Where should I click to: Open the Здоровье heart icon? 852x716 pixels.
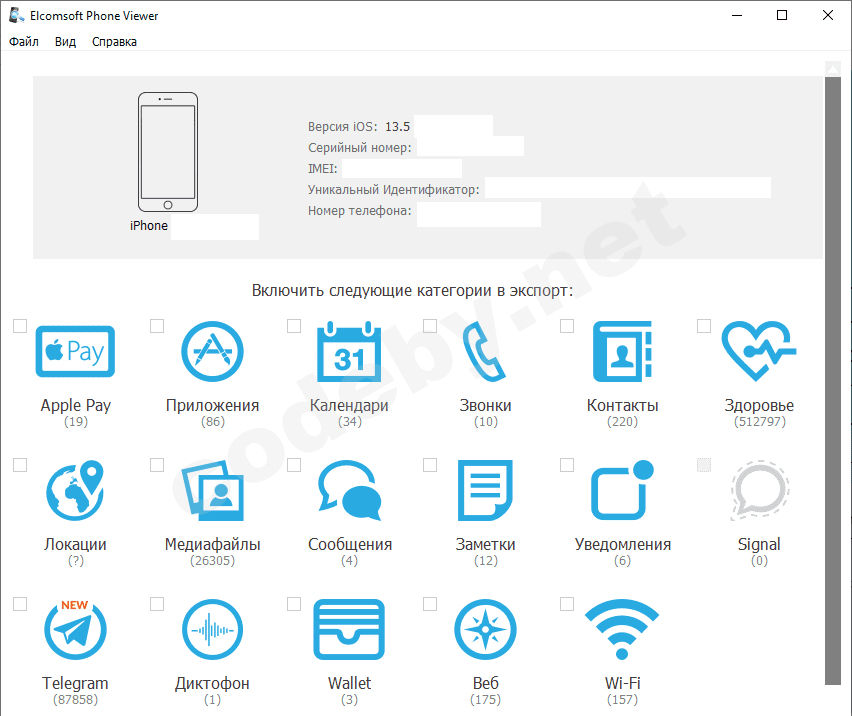pyautogui.click(x=759, y=350)
